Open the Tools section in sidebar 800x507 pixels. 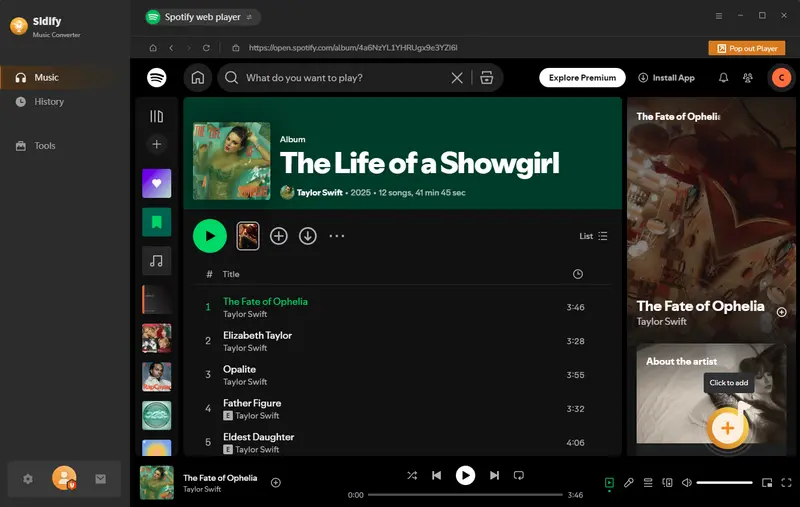click(44, 146)
